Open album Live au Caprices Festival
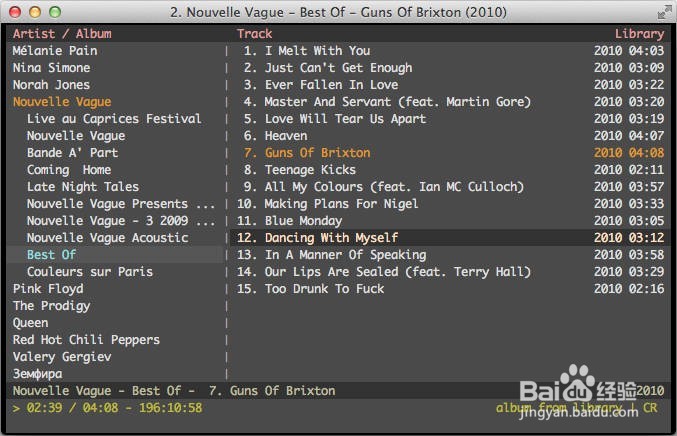The image size is (677, 436). click(x=114, y=119)
